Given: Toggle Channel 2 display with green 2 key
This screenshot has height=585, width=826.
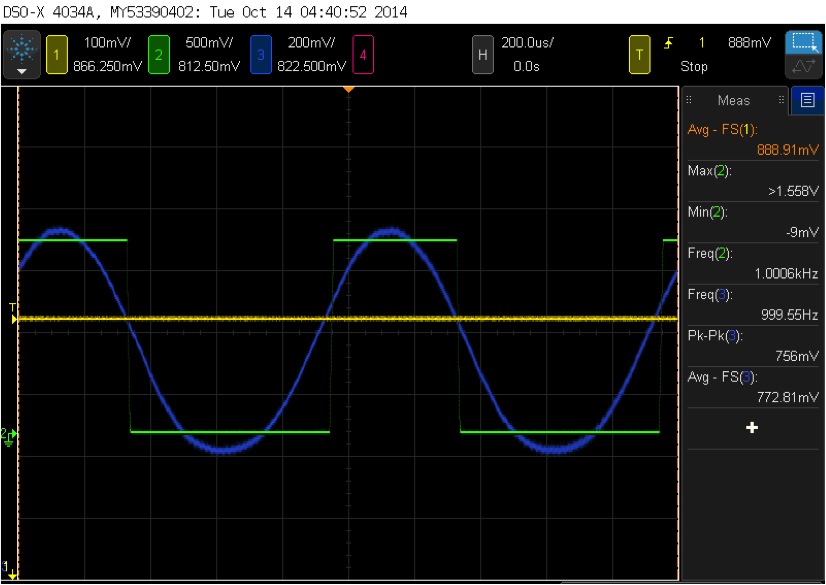Looking at the screenshot, I should (x=159, y=55).
